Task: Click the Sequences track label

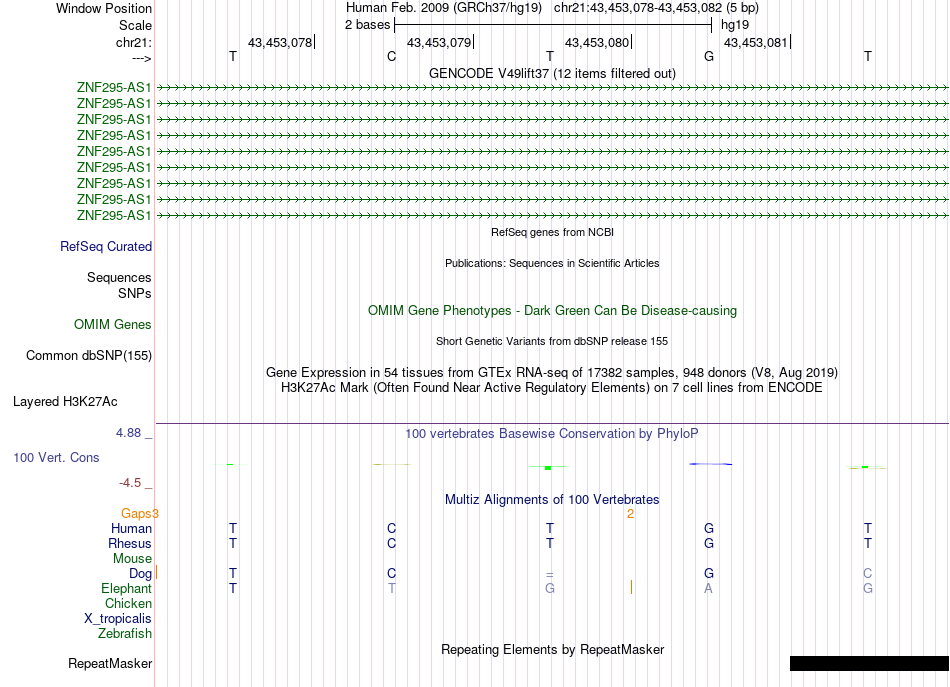Action: 119,277
